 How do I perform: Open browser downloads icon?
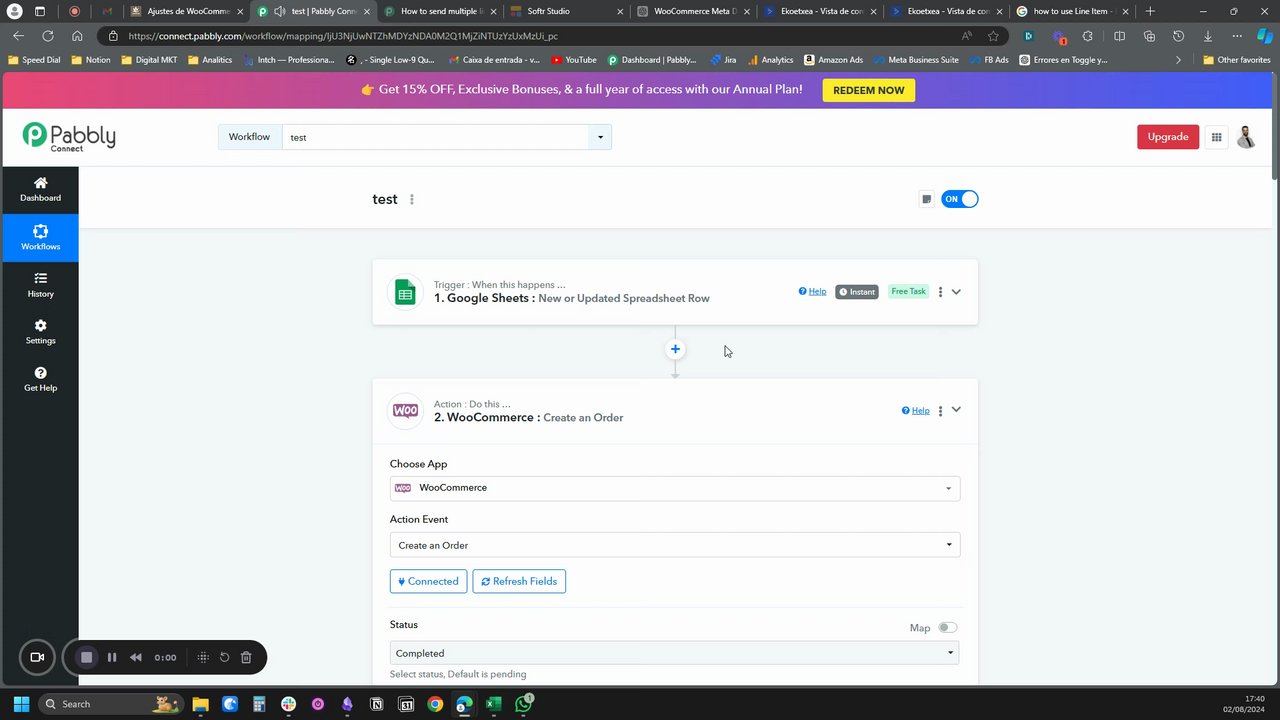(1208, 36)
